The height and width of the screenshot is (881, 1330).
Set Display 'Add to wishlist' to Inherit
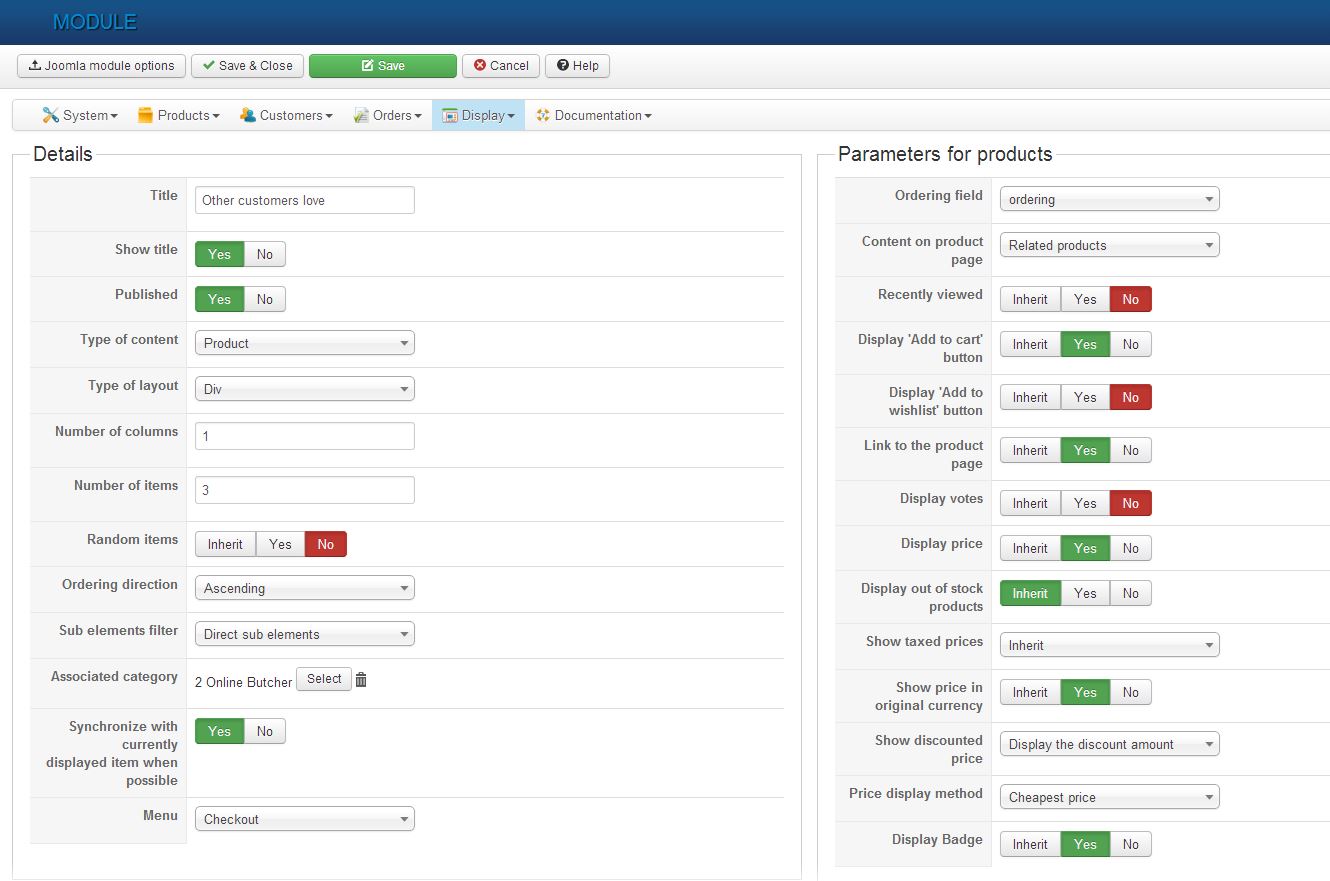(x=1030, y=397)
